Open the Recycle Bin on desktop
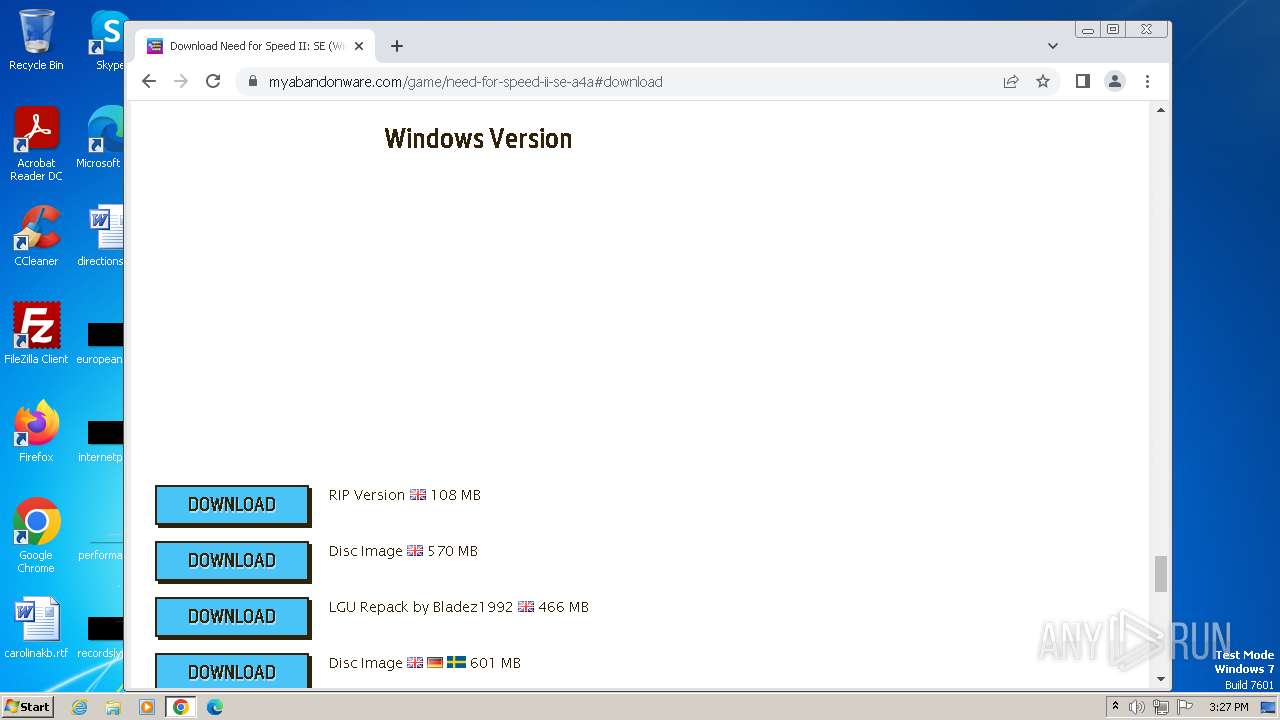1280x720 pixels. tap(36, 40)
